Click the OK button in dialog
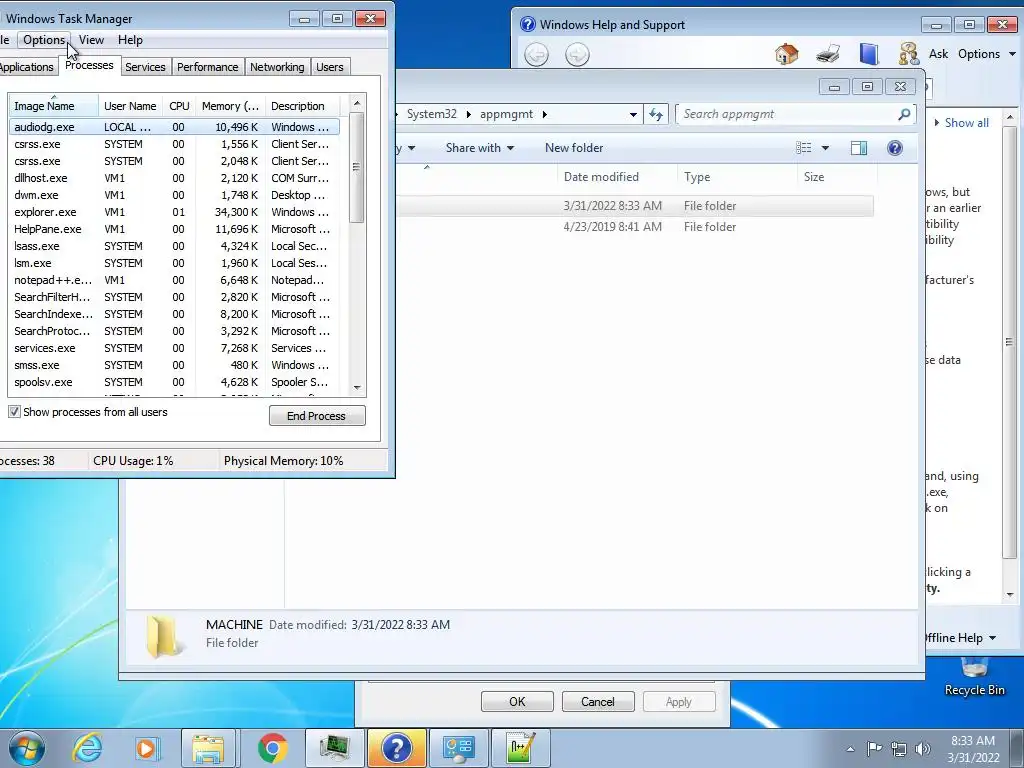Screen dimensions: 1024x768 [517, 702]
